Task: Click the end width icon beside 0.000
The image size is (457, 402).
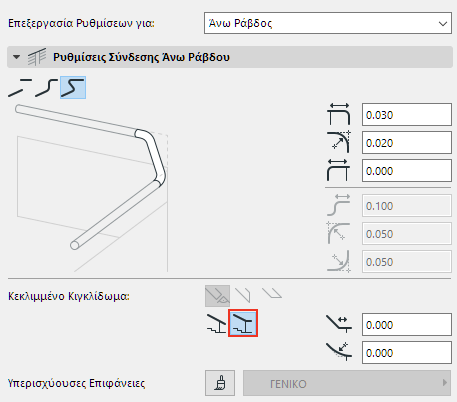Action: pyautogui.click(x=338, y=170)
